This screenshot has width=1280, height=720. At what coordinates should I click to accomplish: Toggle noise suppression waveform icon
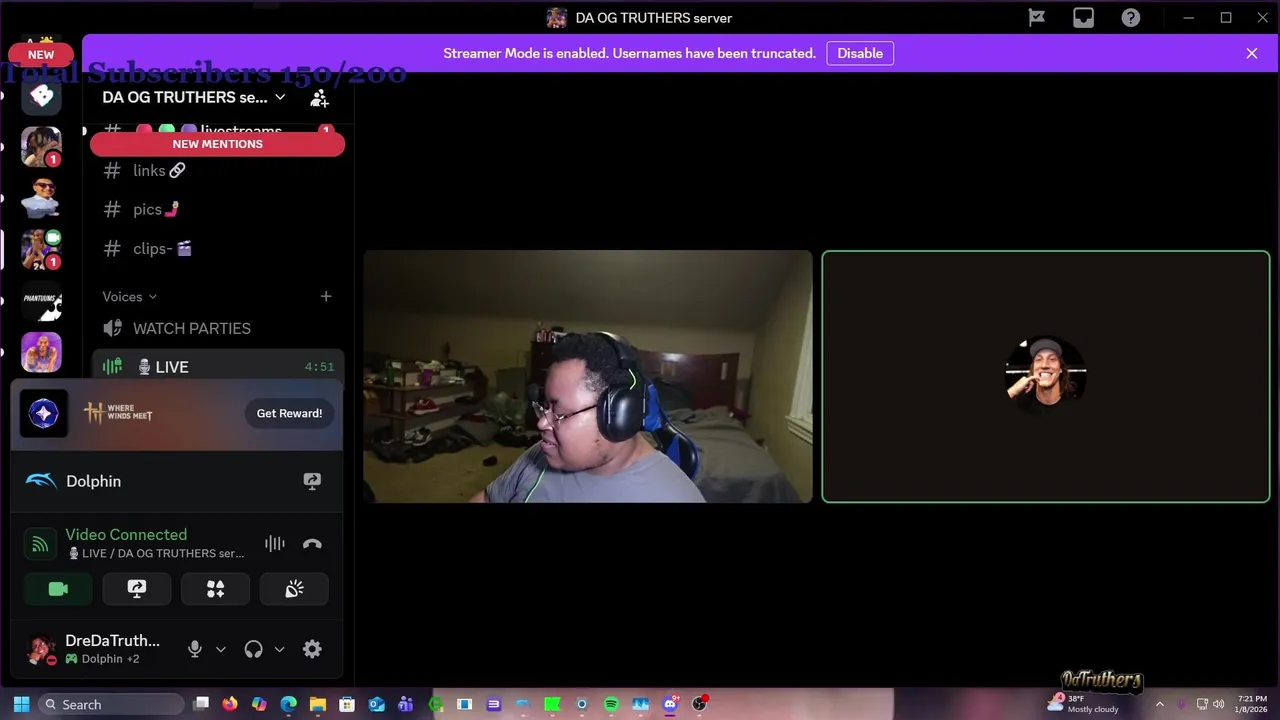click(x=274, y=544)
